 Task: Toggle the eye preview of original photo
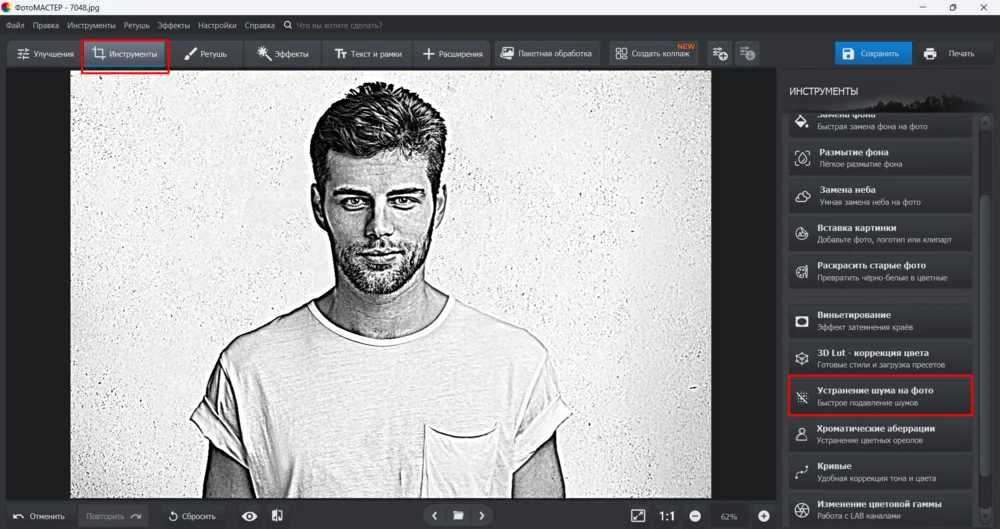[x=250, y=516]
